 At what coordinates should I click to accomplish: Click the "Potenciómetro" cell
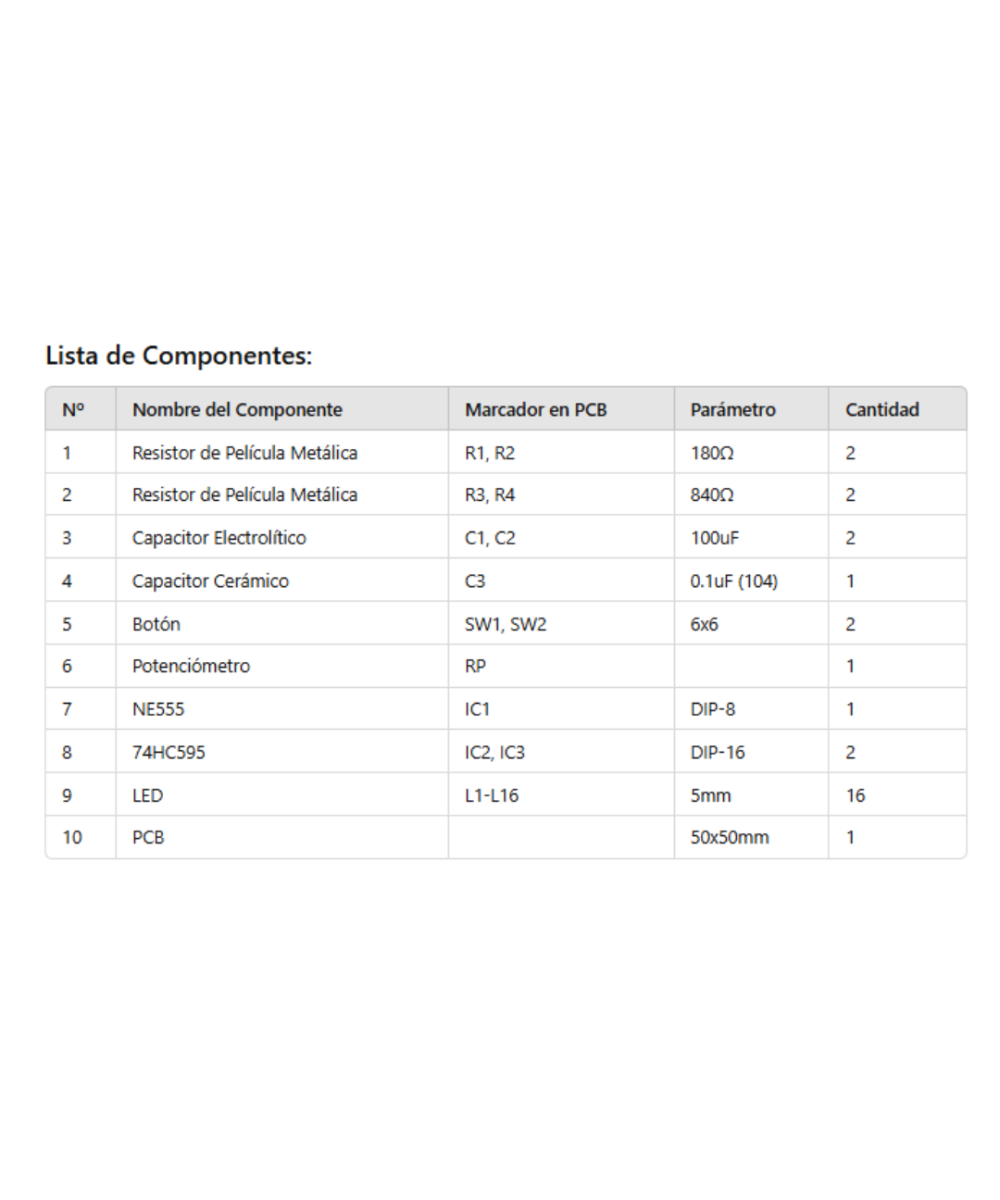point(191,666)
